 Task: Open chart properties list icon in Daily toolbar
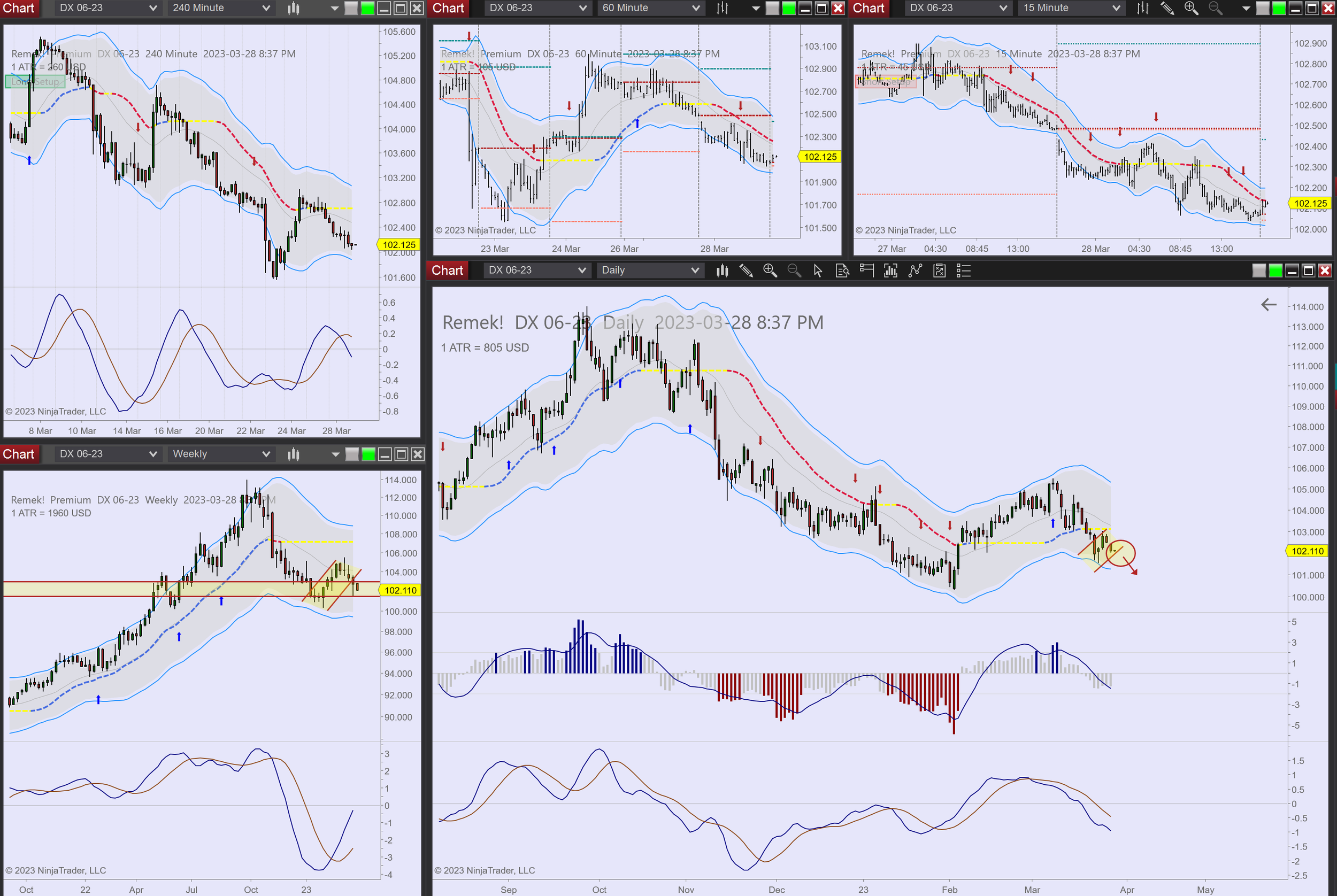(964, 271)
